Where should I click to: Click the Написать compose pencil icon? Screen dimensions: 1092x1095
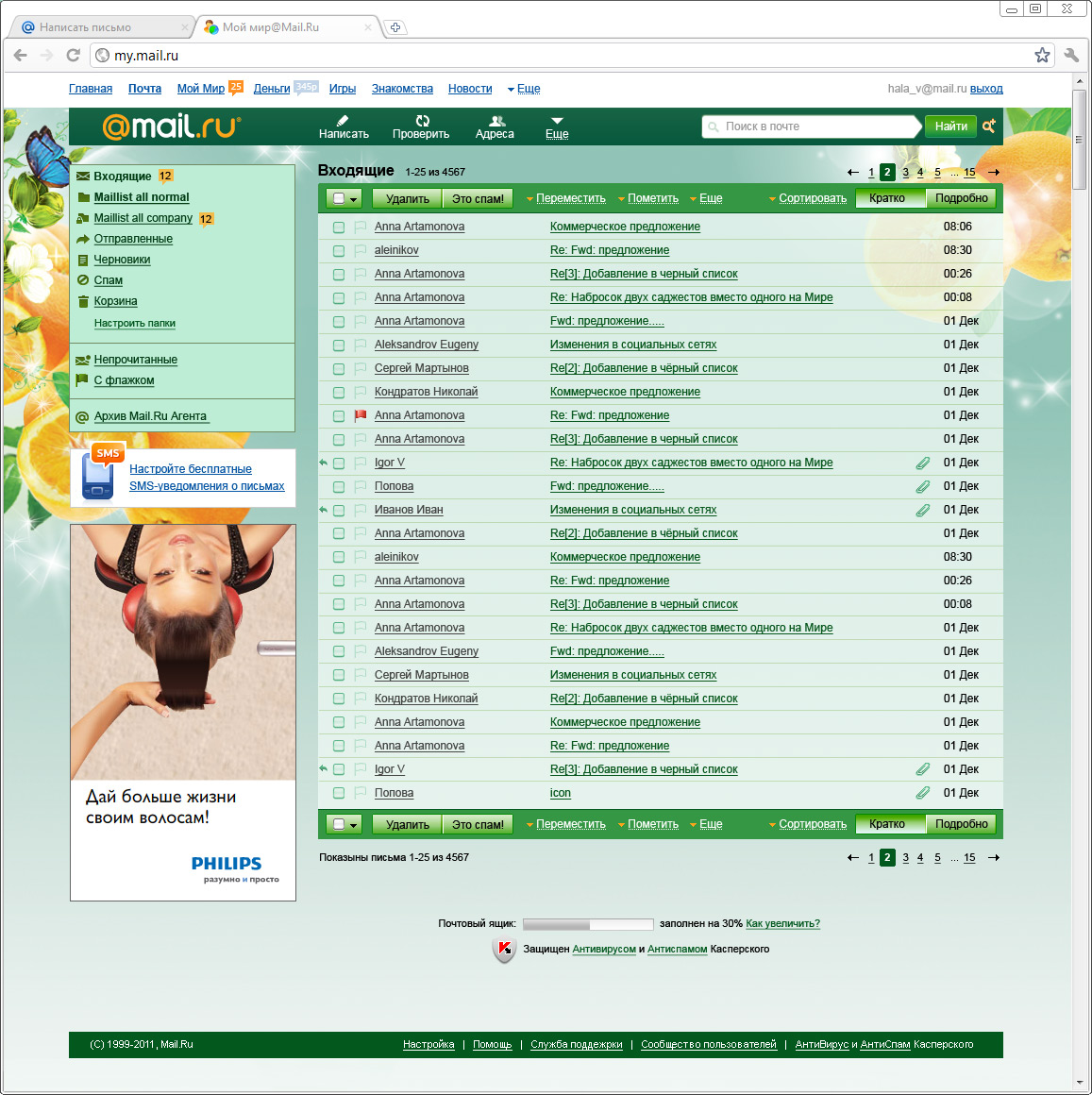click(x=342, y=120)
